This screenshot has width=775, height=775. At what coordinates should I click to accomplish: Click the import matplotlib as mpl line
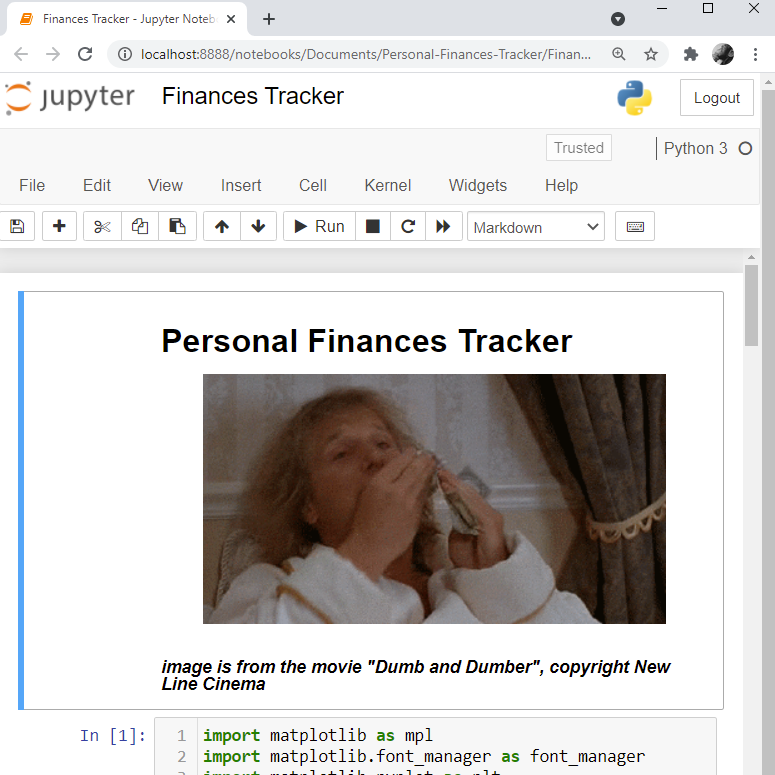click(318, 735)
